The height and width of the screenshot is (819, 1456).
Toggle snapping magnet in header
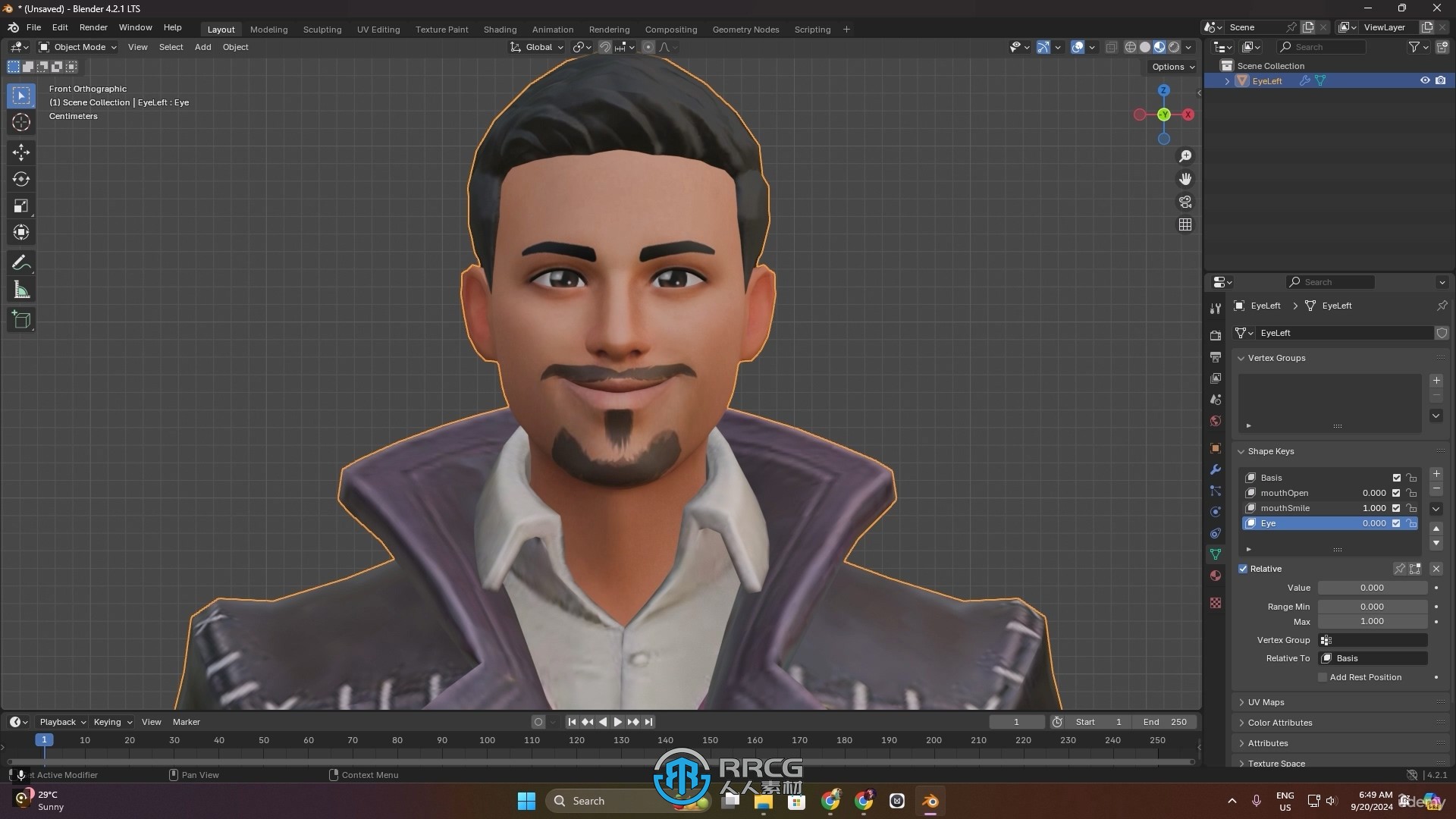[x=605, y=47]
